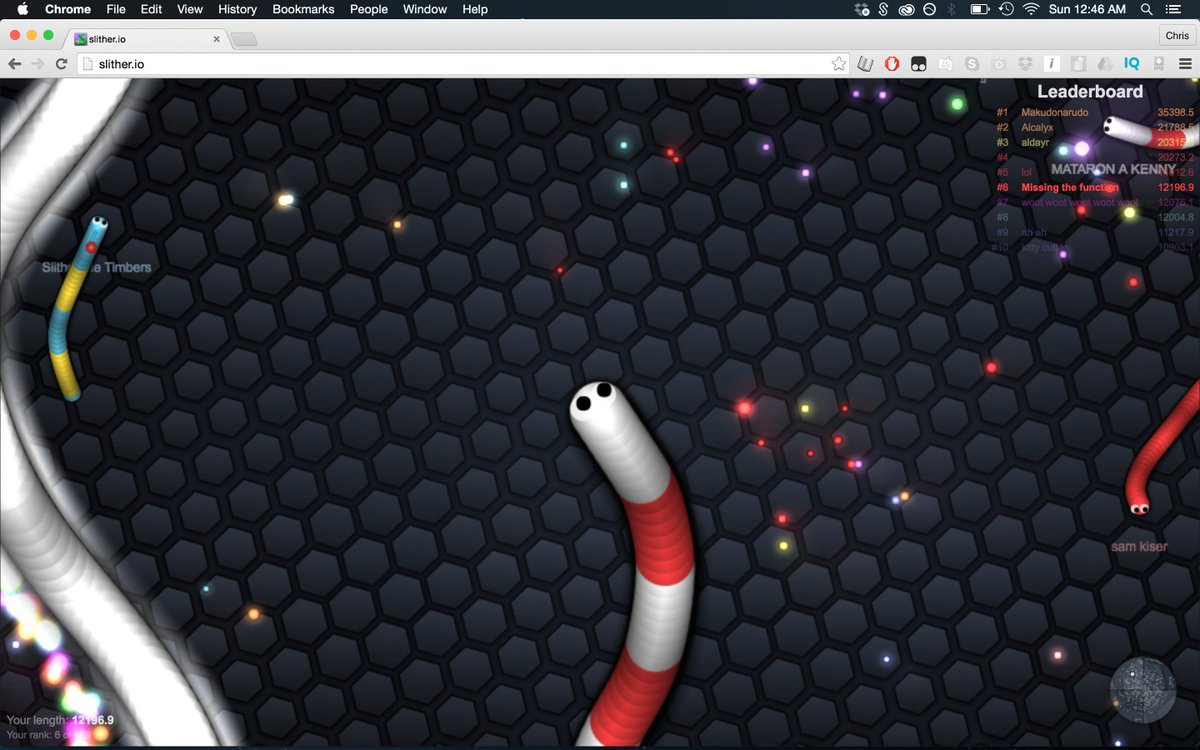The height and width of the screenshot is (750, 1200).
Task: Click the Finder-face extension icon
Action: [945, 63]
